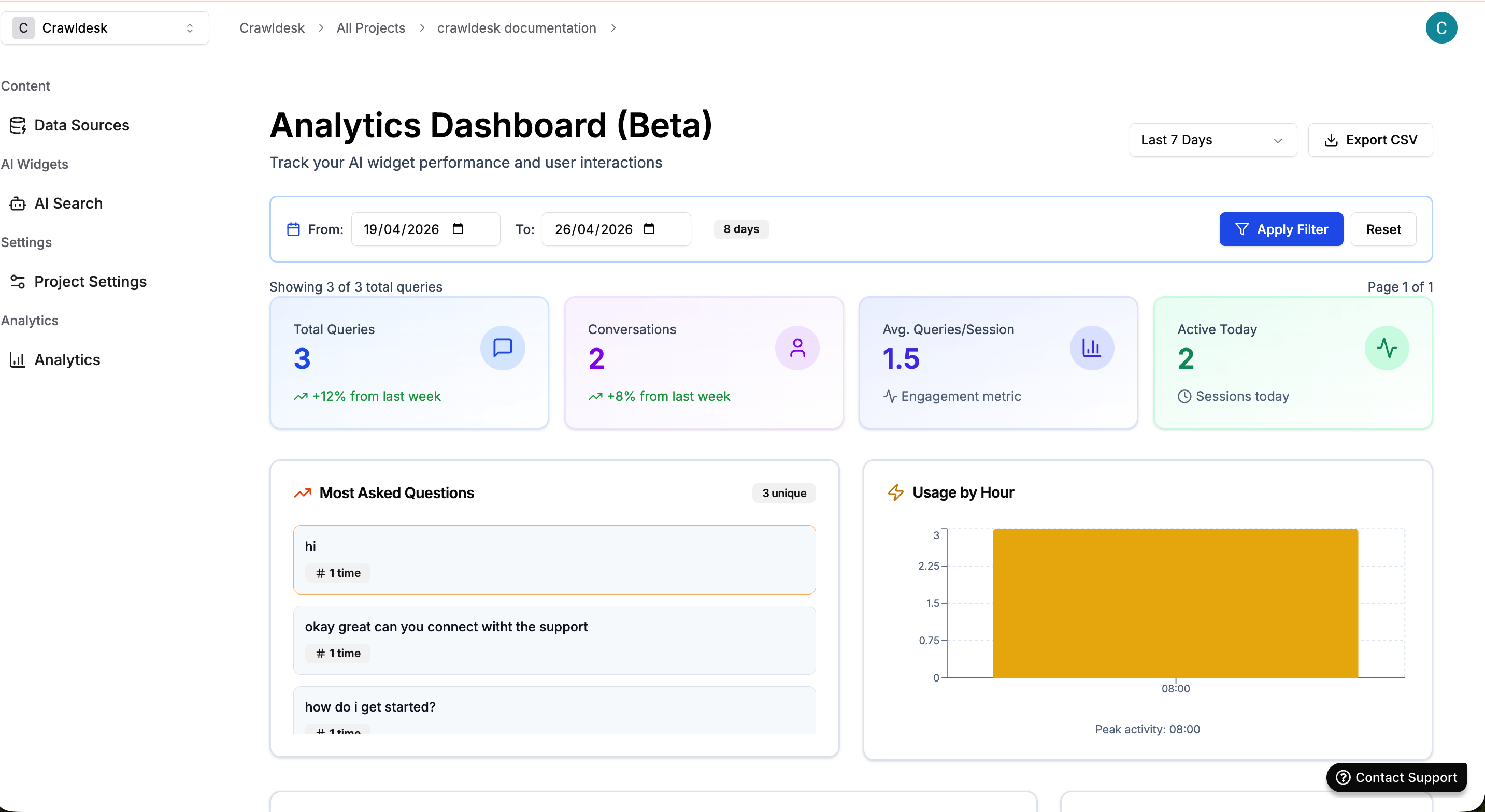This screenshot has height=812, width=1485.
Task: Open the To date calendar picker icon
Action: click(649, 229)
